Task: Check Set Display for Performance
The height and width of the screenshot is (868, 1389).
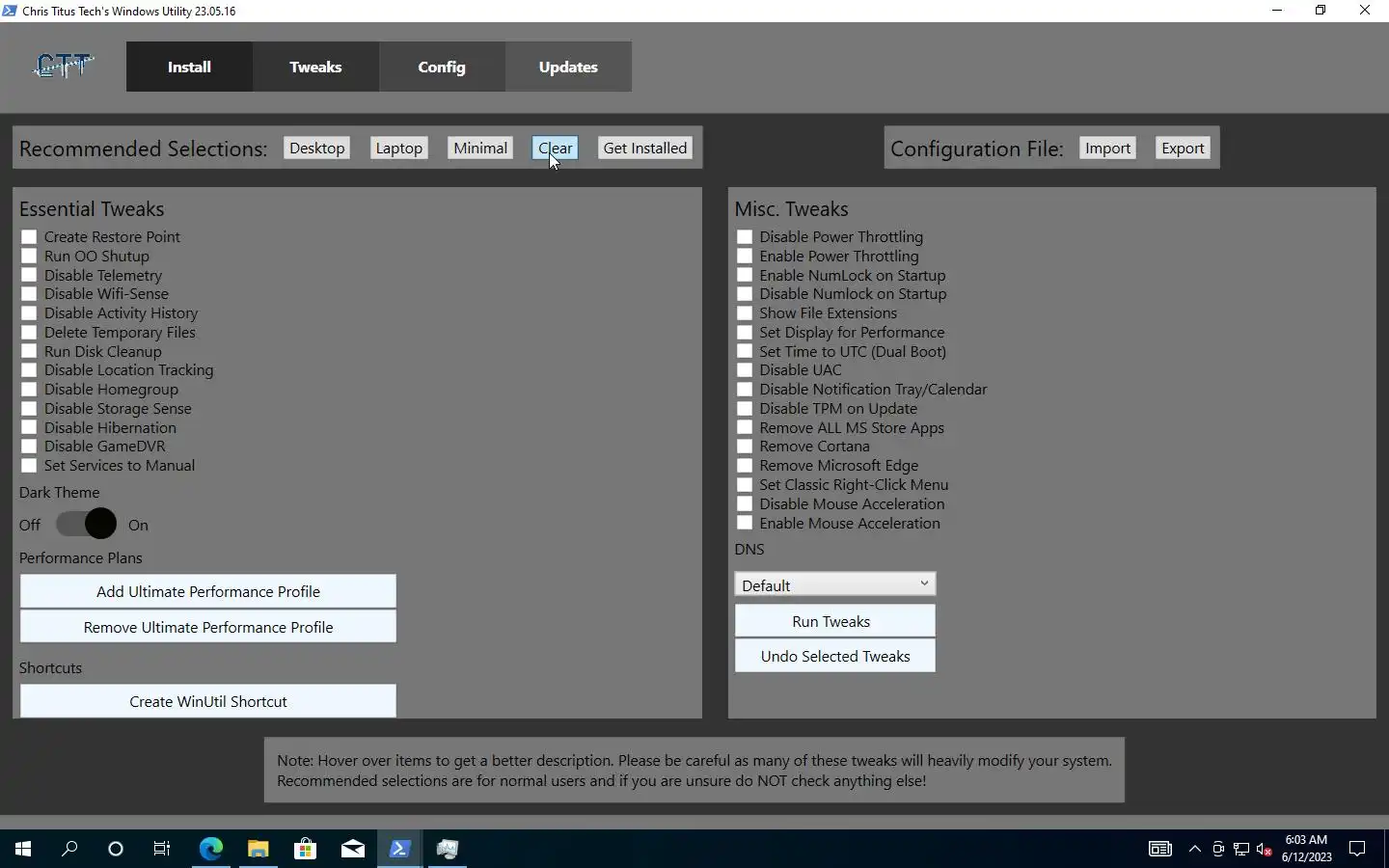Action: [745, 332]
